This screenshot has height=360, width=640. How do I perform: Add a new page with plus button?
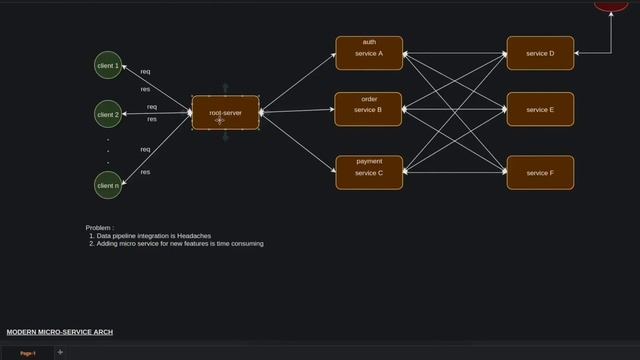tap(60, 352)
